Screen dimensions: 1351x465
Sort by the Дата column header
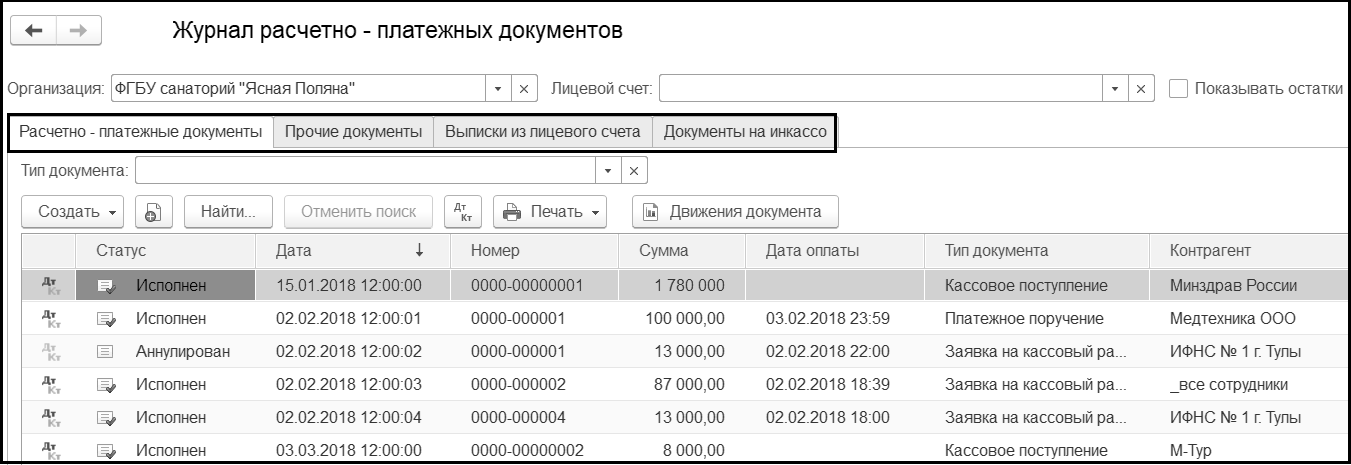pyautogui.click(x=350, y=251)
